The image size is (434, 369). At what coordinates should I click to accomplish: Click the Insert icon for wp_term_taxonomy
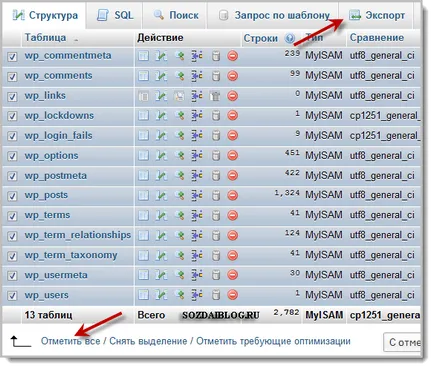tap(197, 255)
